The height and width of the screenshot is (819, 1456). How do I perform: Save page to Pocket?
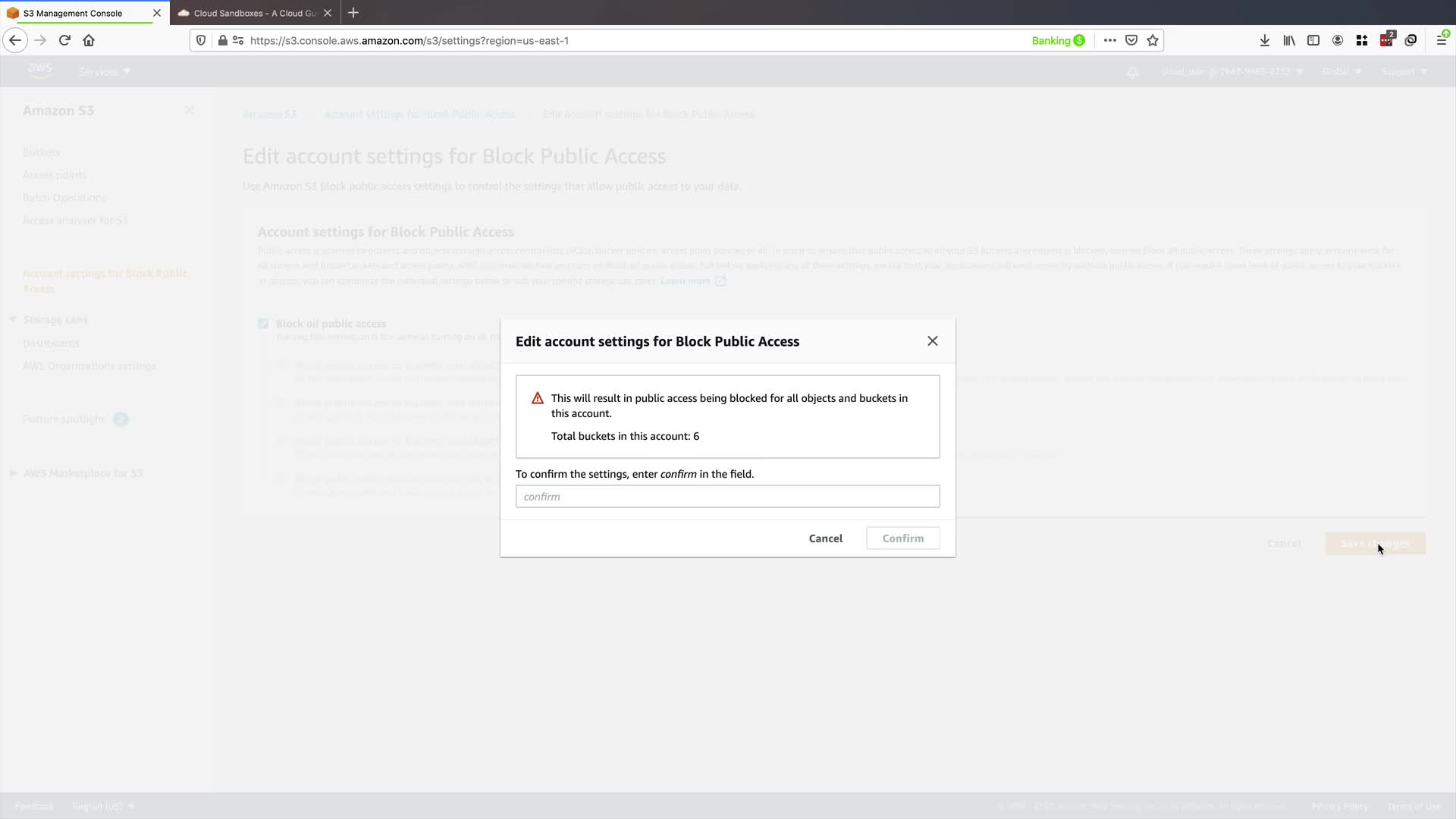(1131, 40)
